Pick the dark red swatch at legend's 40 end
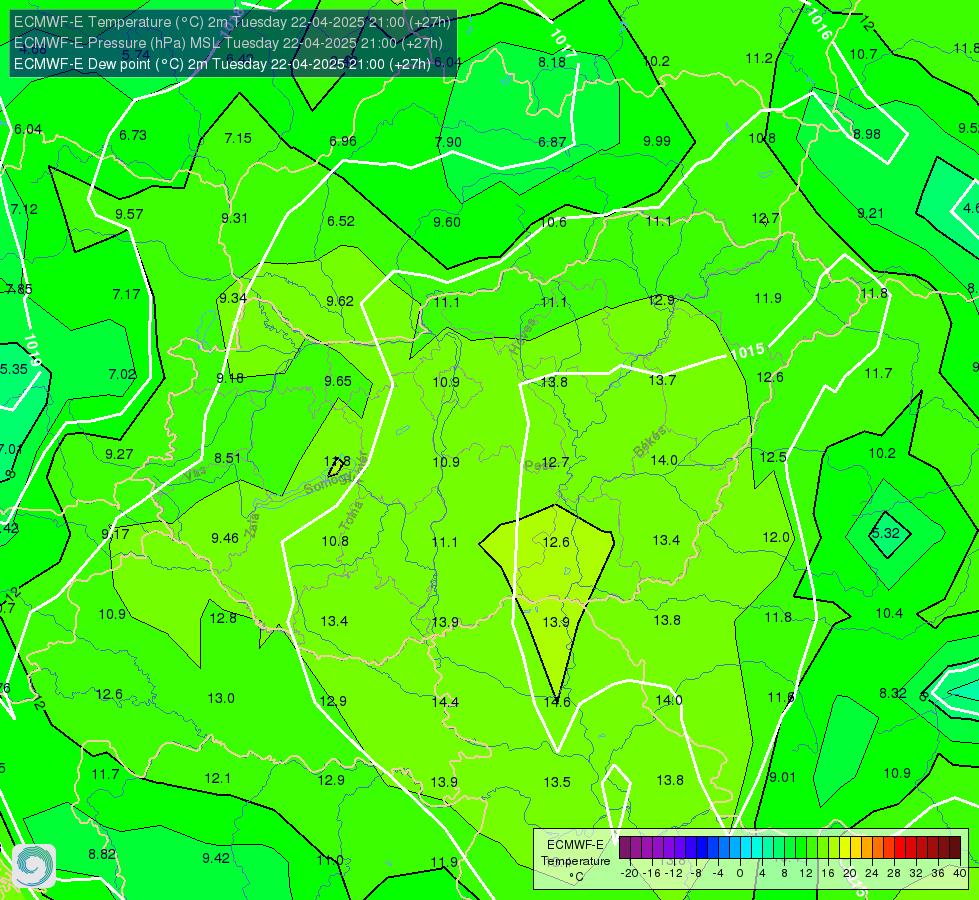979x900 pixels. click(955, 848)
